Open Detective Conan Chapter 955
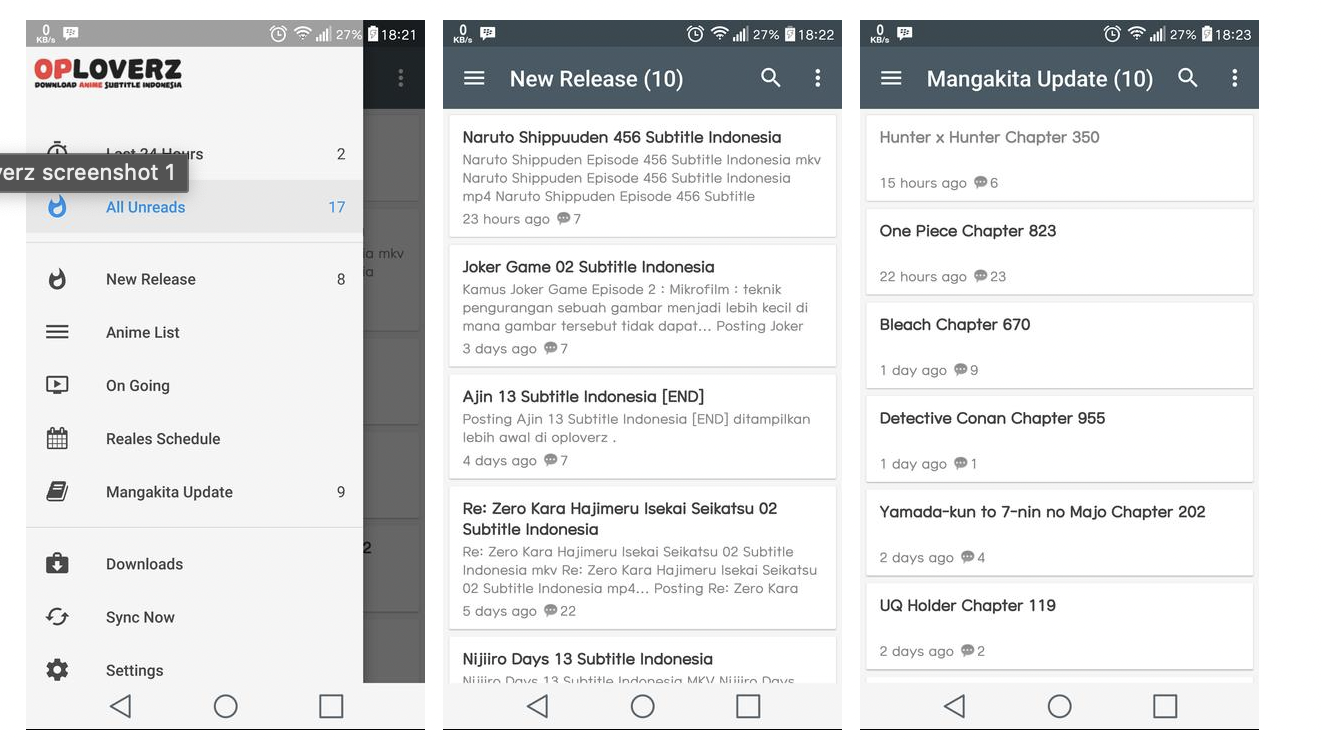1322x740 pixels. 1059,439
